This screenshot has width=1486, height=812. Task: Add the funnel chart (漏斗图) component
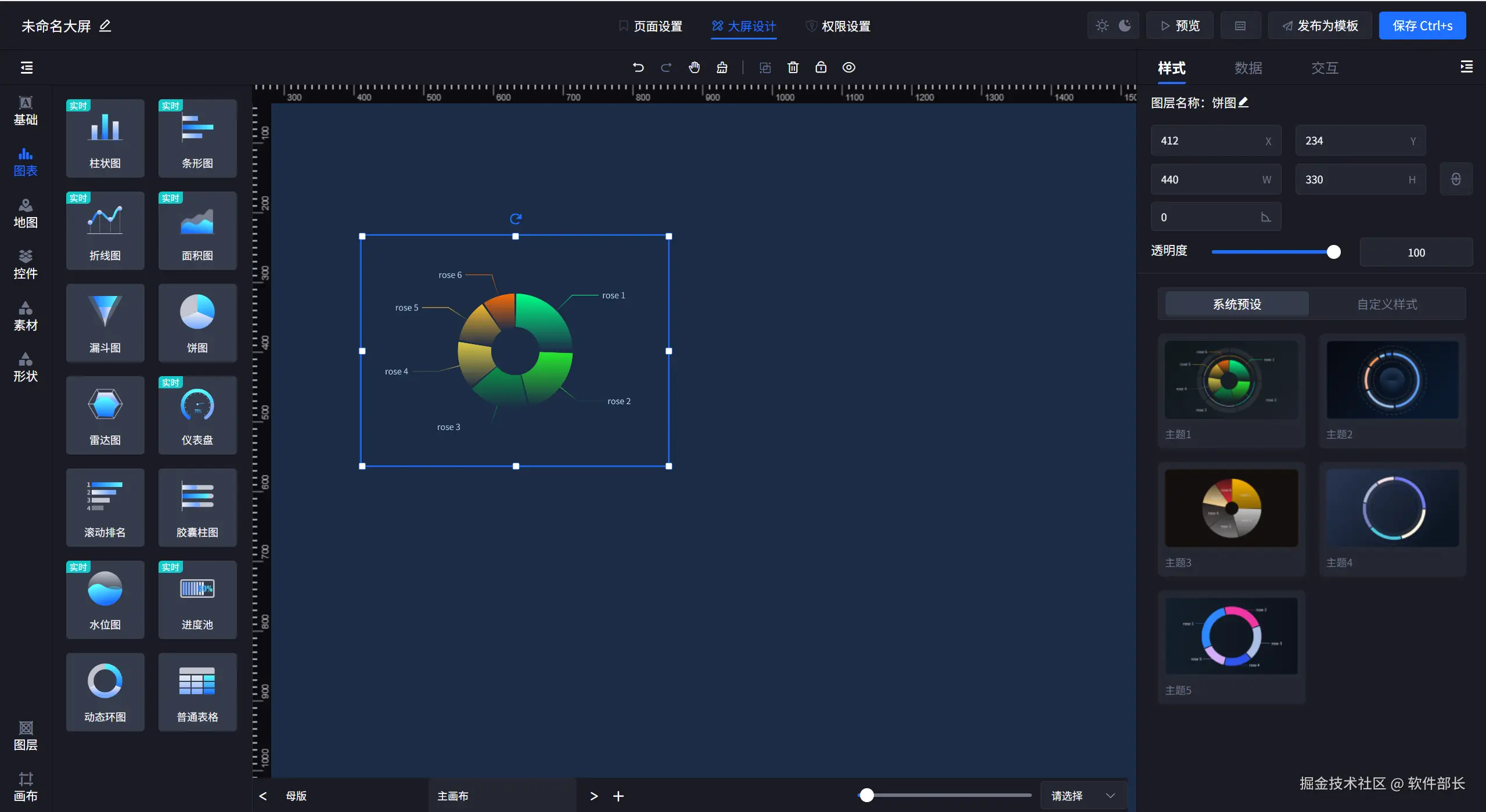tap(105, 322)
